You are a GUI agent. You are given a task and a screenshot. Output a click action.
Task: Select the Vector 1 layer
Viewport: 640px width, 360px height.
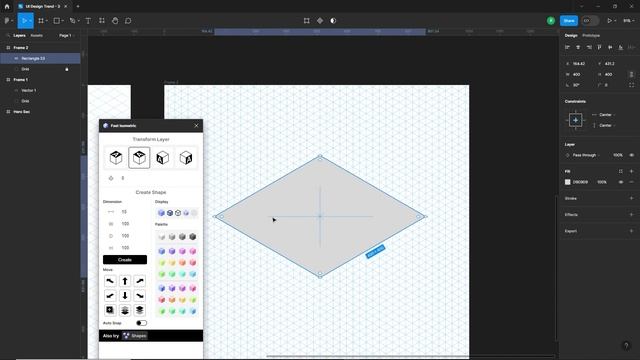tap(40, 90)
